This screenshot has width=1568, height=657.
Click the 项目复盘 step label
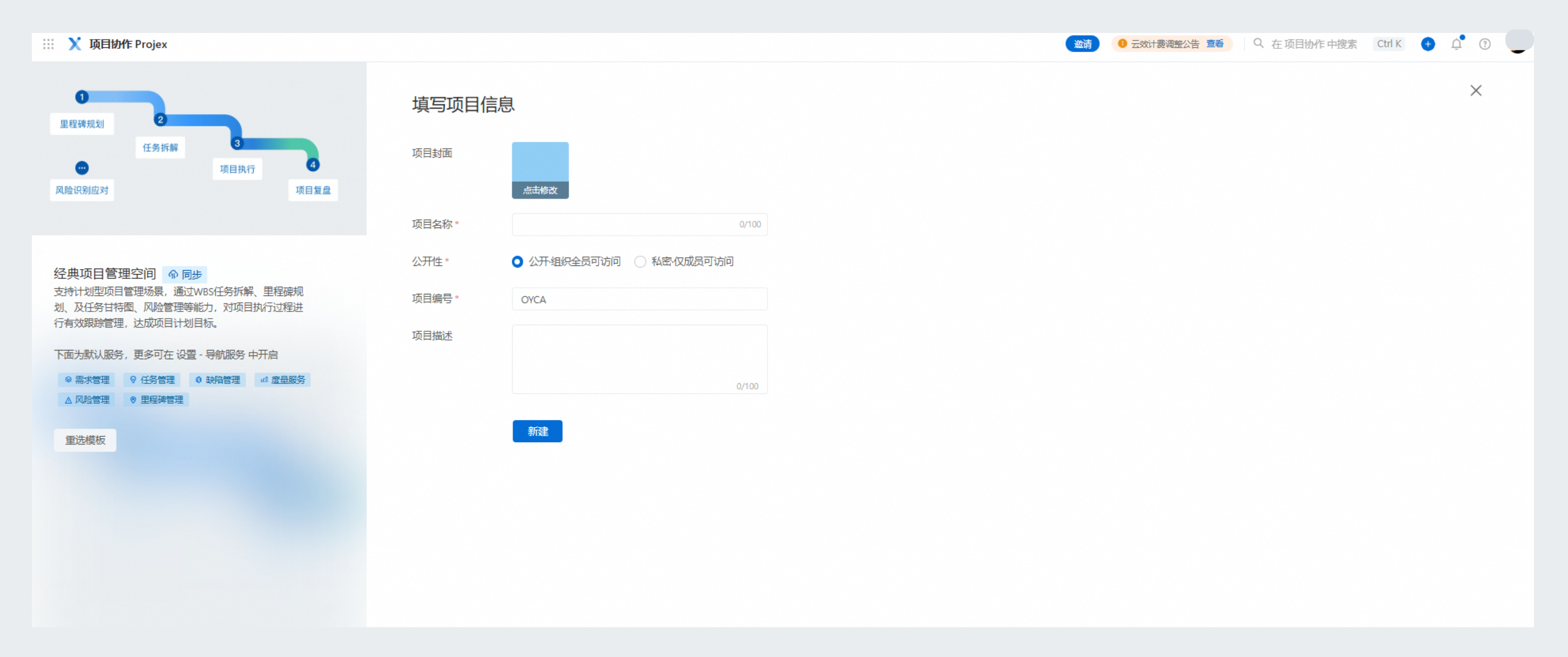(313, 191)
